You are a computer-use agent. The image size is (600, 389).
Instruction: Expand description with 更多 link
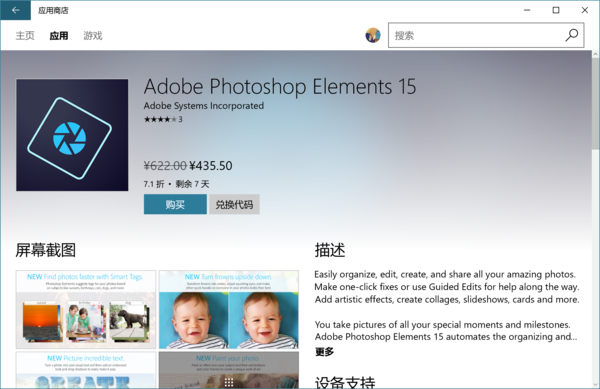tap(324, 352)
